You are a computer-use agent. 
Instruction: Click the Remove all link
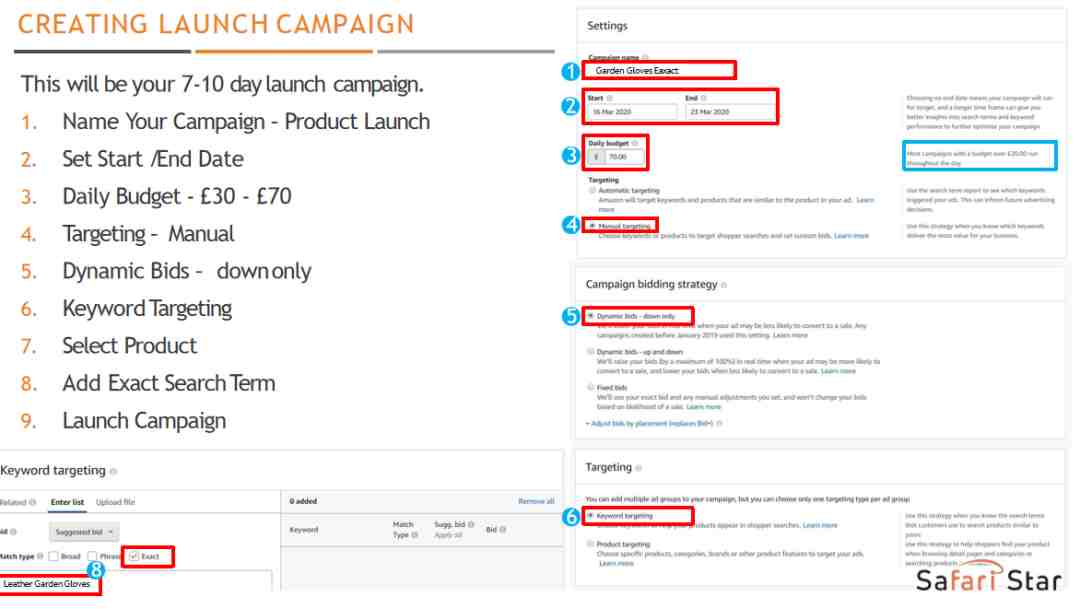coord(536,502)
